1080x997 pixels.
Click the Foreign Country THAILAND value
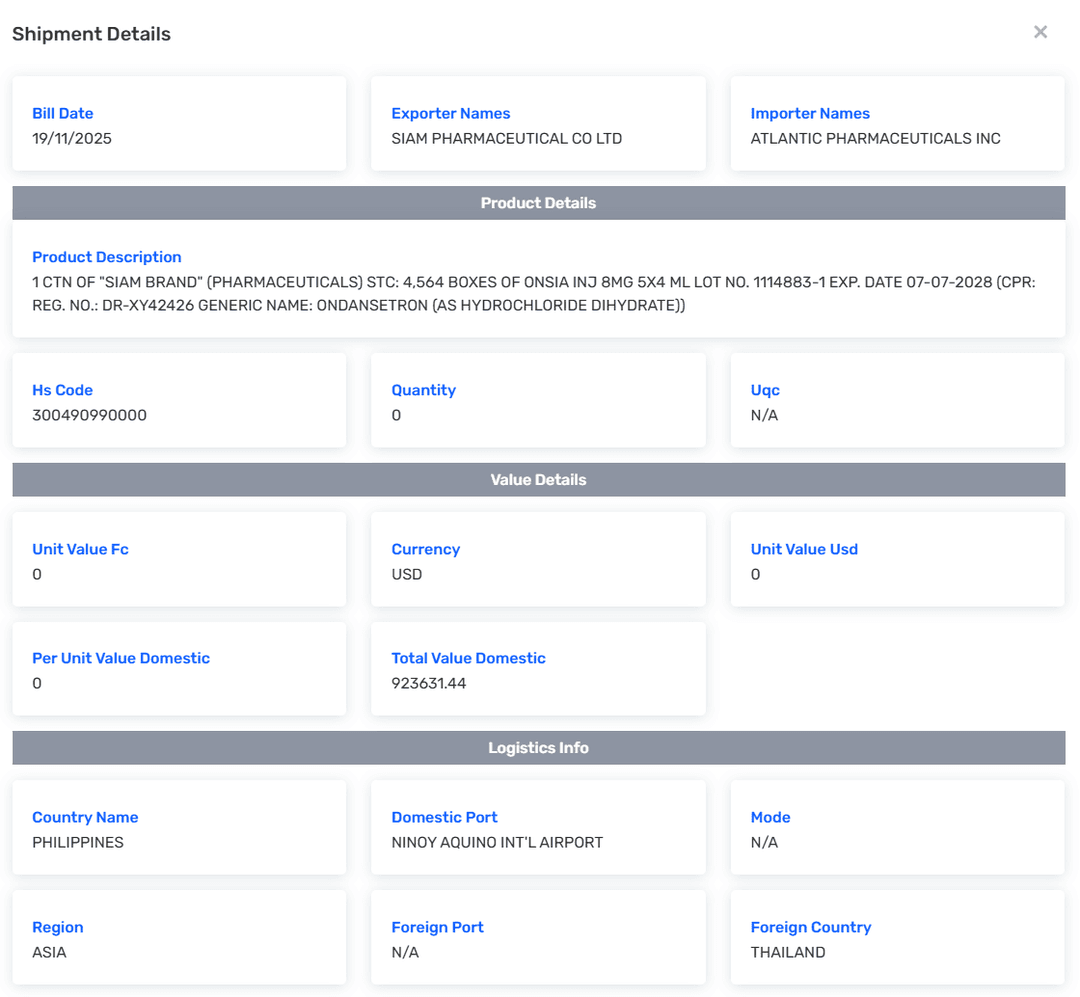pos(788,953)
